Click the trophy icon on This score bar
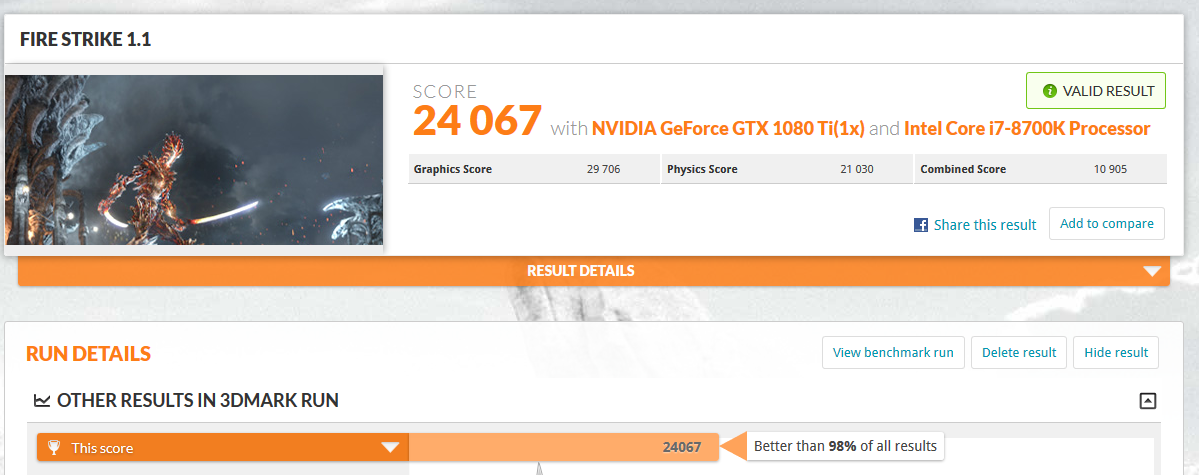This screenshot has width=1199, height=475. point(54,447)
